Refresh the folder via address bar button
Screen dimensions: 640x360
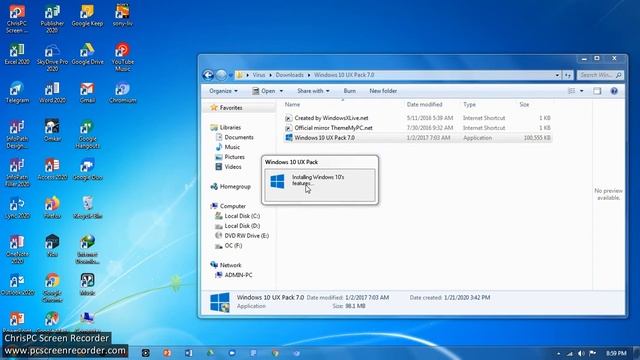pyautogui.click(x=568, y=75)
